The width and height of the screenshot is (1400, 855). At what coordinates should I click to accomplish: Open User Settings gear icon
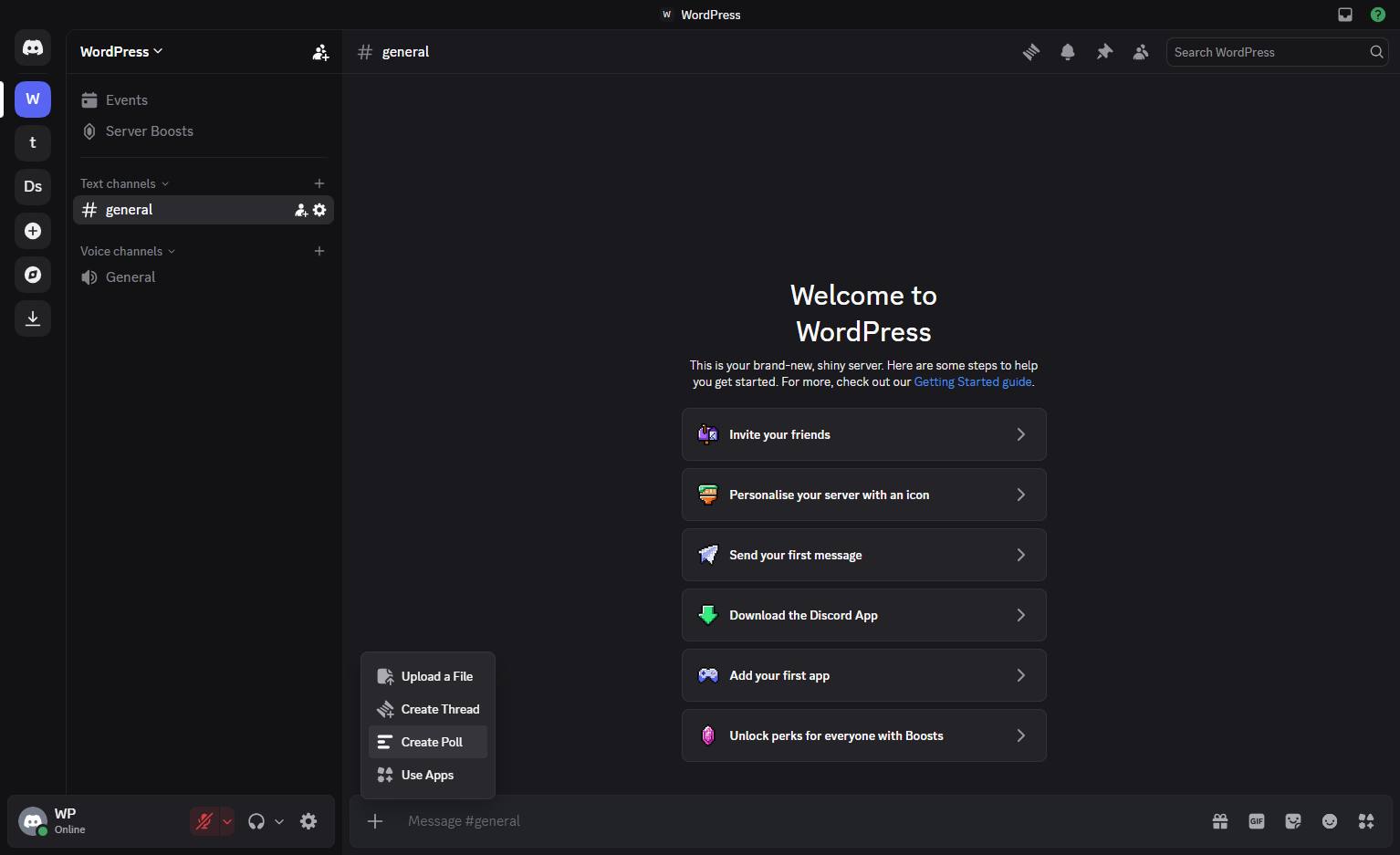(308, 821)
